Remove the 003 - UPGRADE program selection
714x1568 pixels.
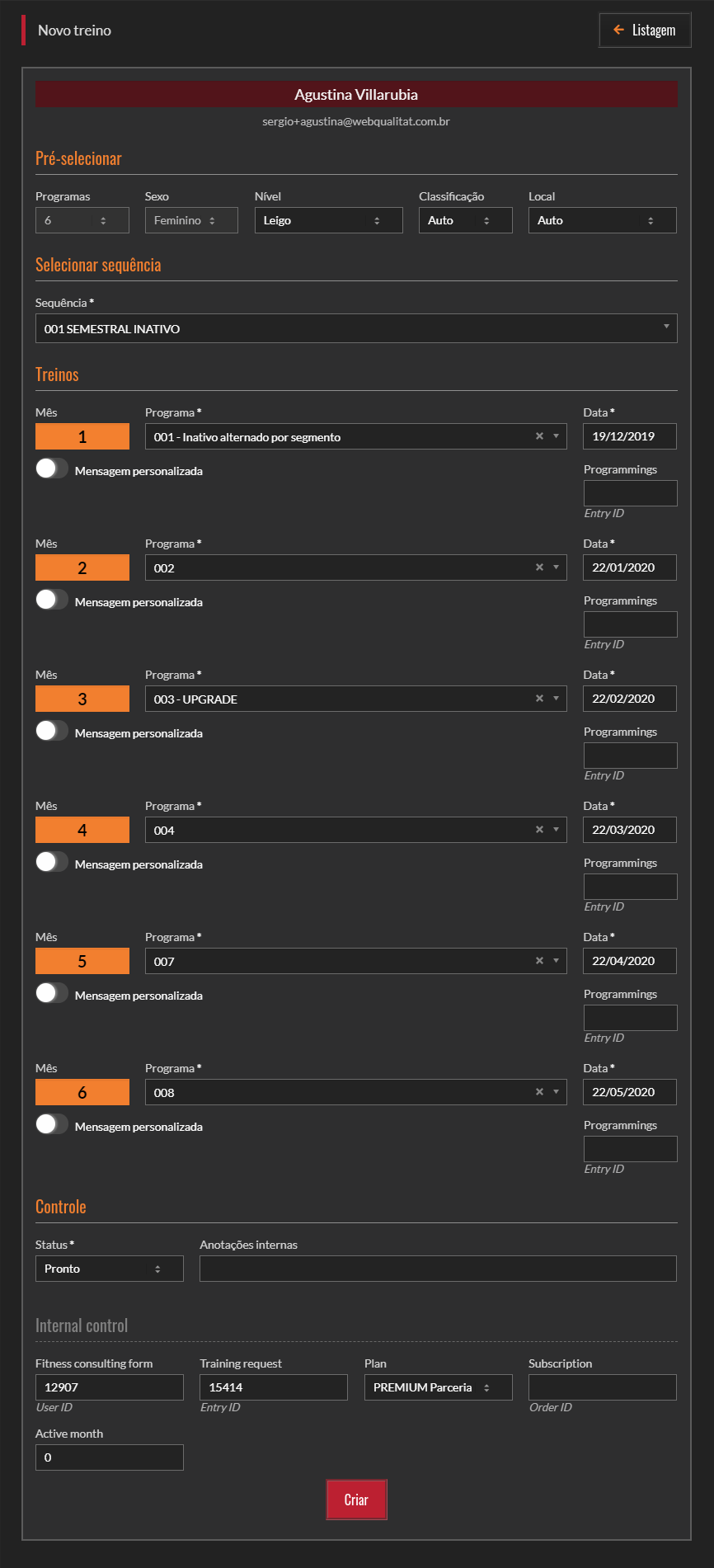click(x=539, y=699)
